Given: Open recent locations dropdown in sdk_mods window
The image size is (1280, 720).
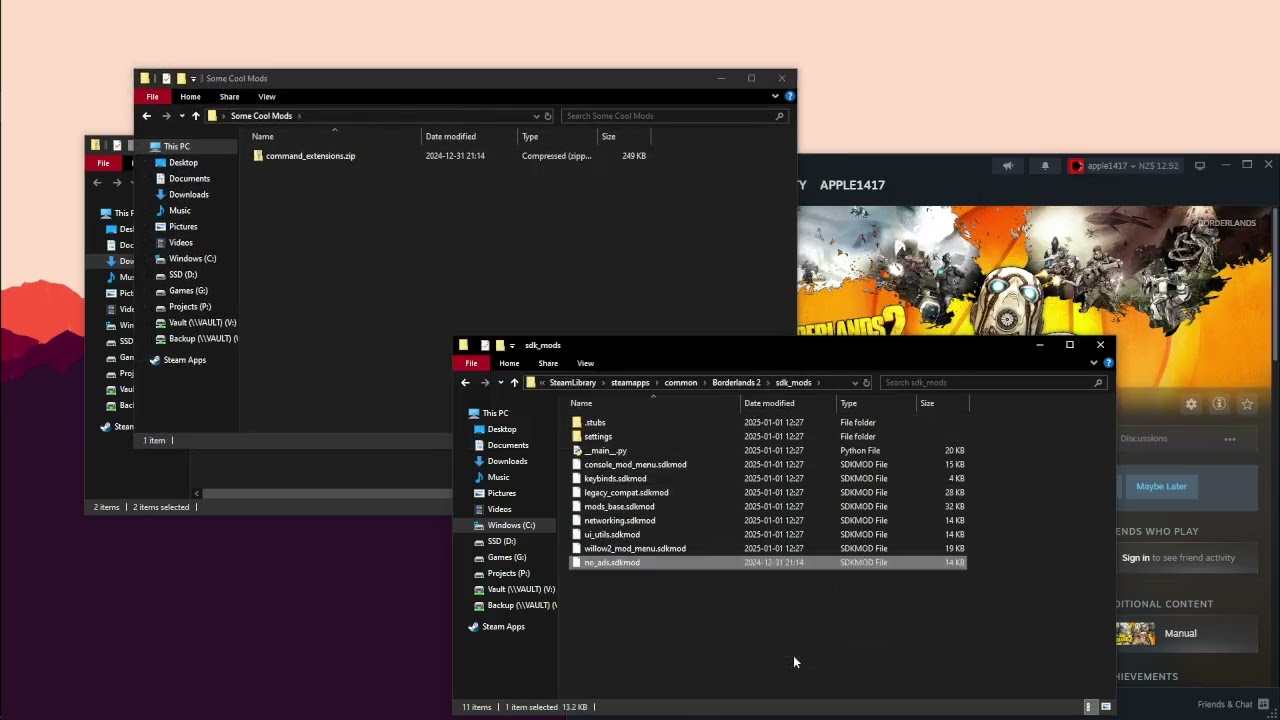Looking at the screenshot, I should (500, 383).
